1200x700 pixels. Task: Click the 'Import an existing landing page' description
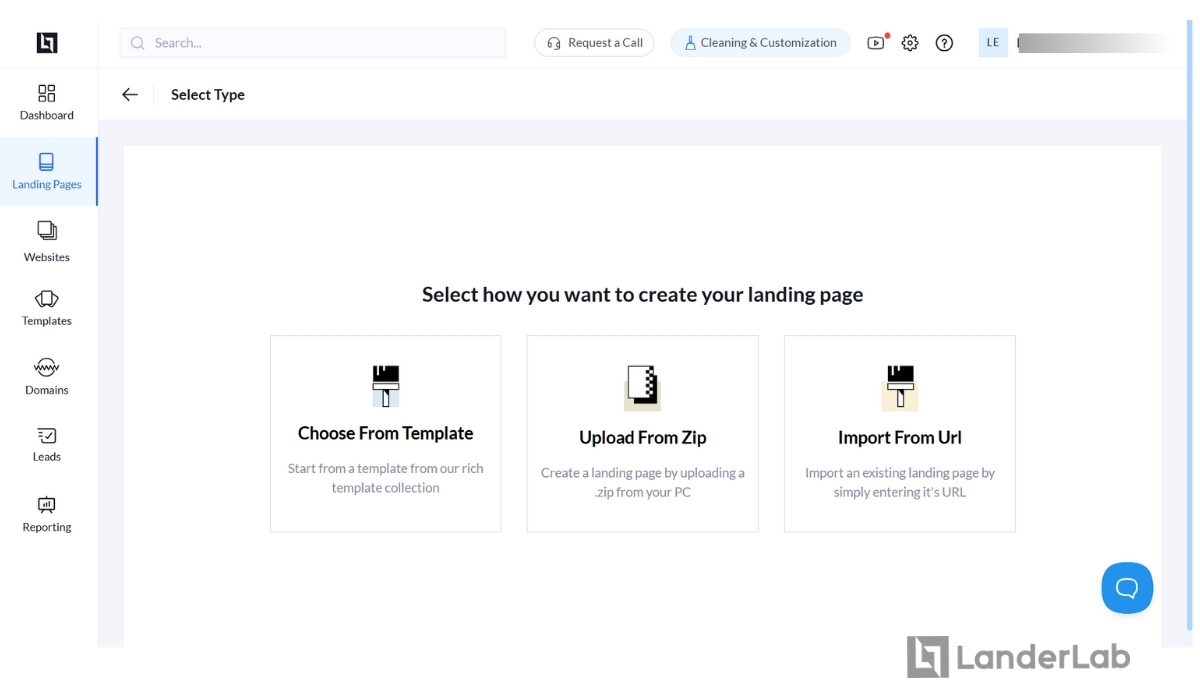click(900, 482)
